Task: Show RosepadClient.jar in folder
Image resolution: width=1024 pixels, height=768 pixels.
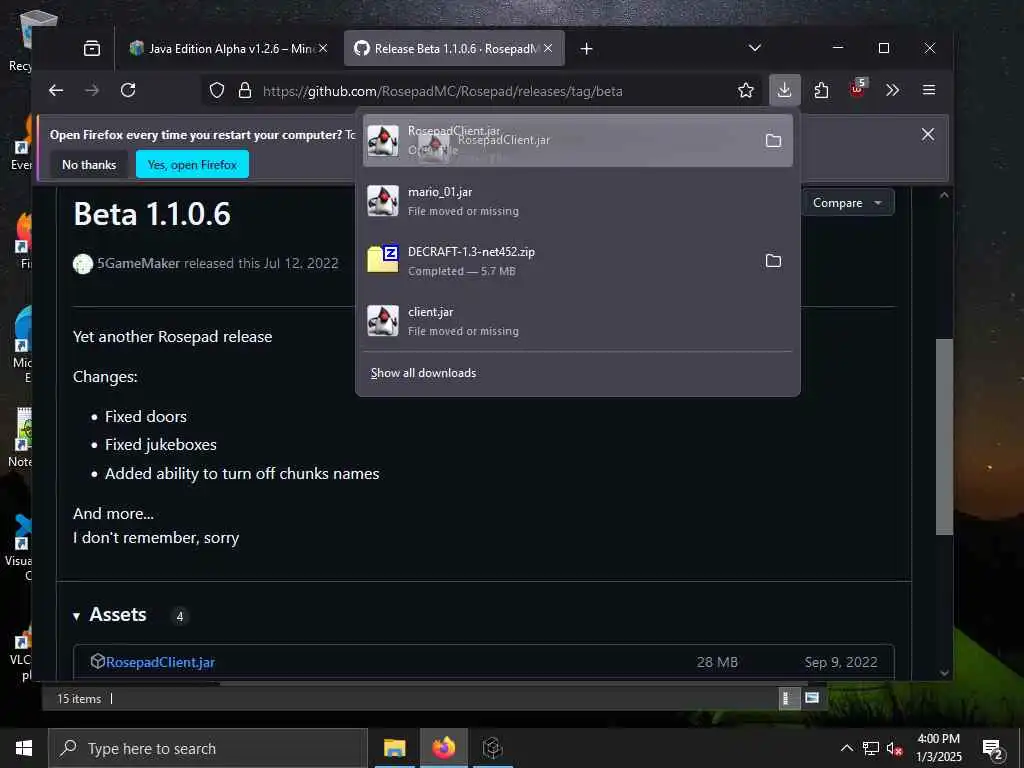Action: (x=773, y=140)
